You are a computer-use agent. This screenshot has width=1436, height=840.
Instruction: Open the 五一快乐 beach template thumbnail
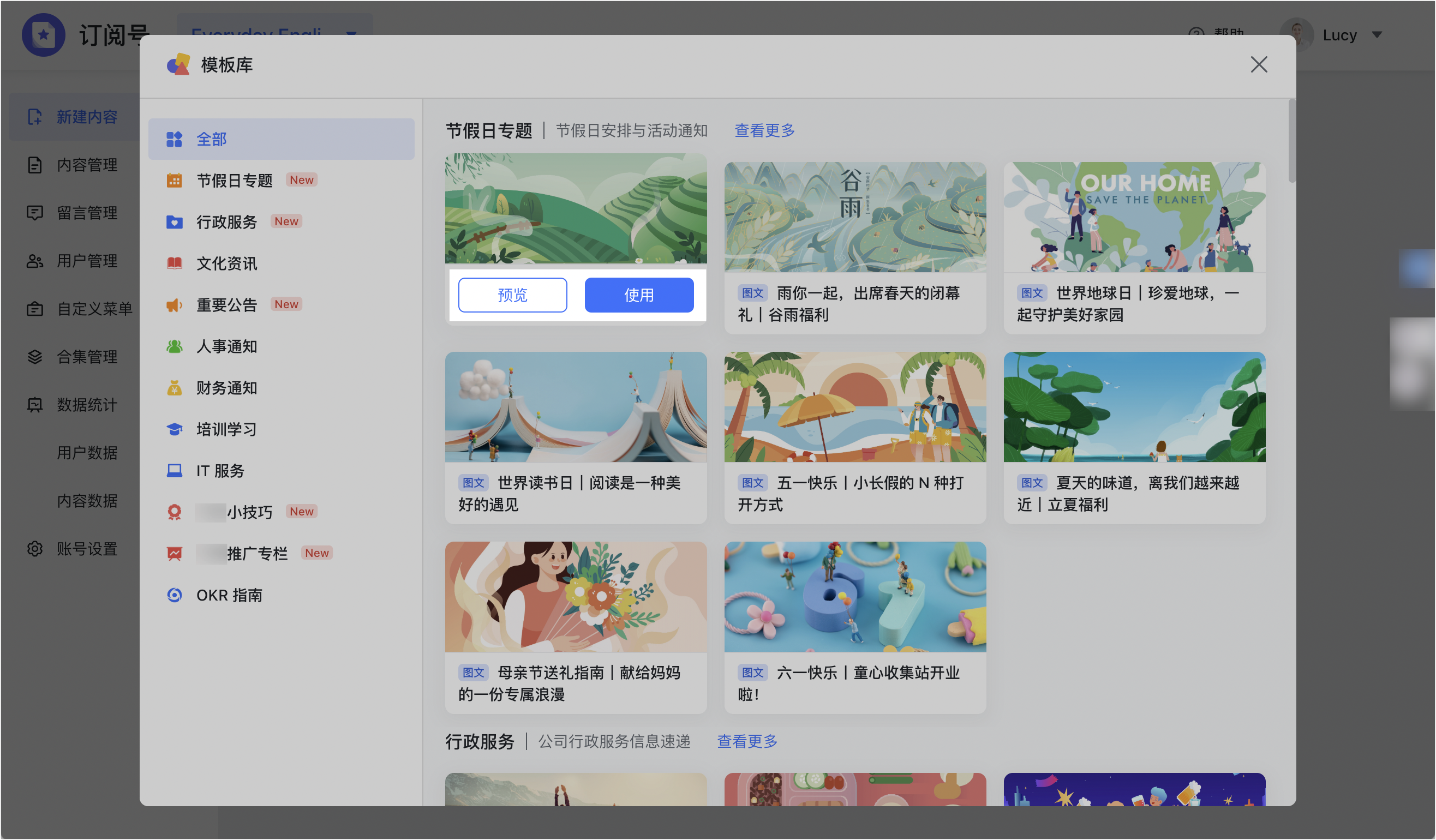855,406
